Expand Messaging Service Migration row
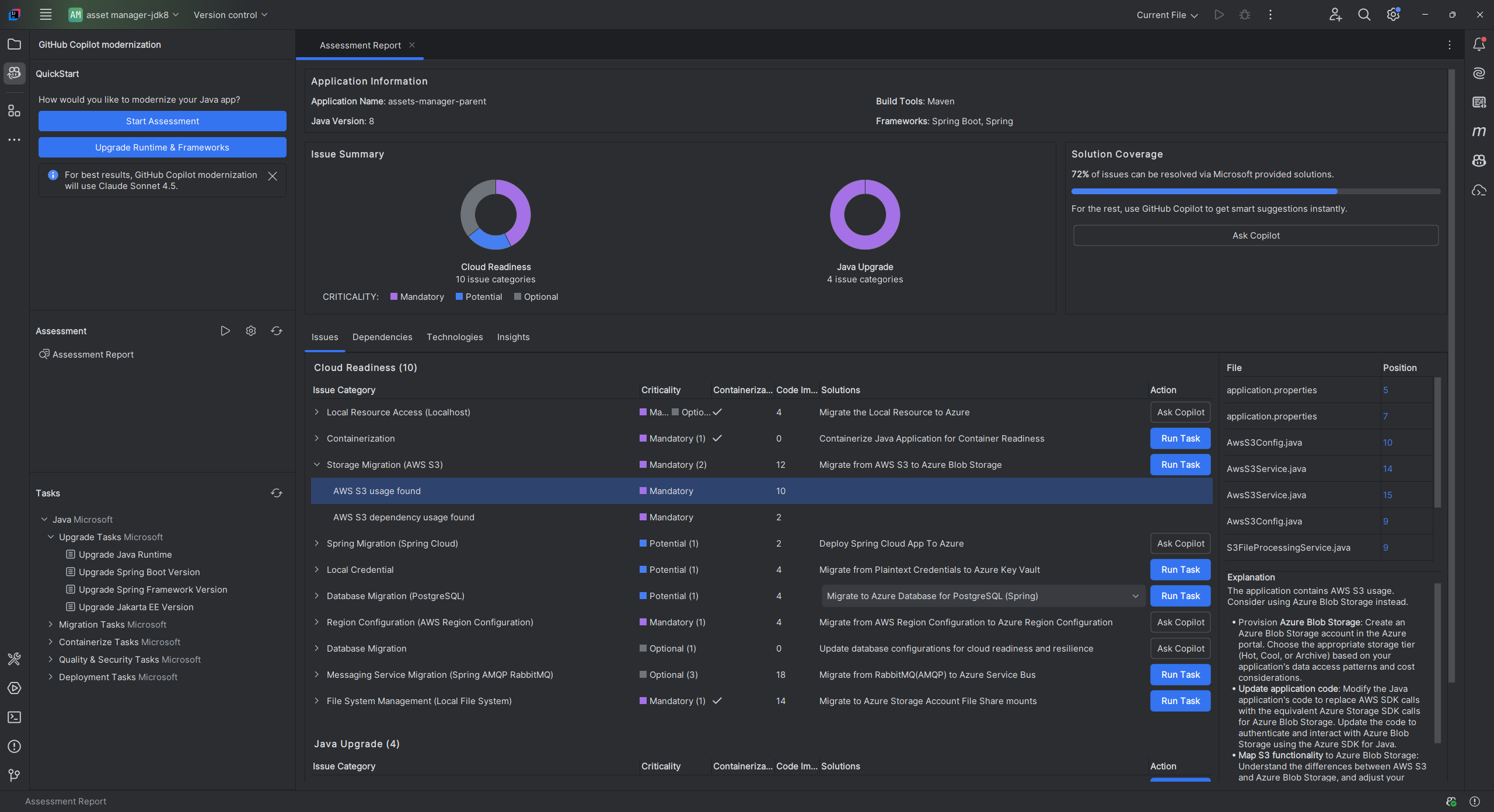1494x812 pixels. point(317,675)
